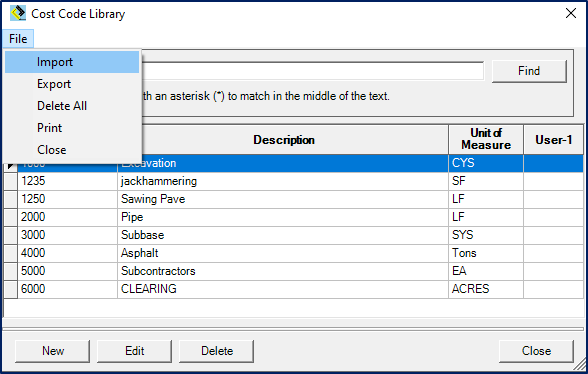
Task: Select the Subbase description cell
Action: [283, 235]
